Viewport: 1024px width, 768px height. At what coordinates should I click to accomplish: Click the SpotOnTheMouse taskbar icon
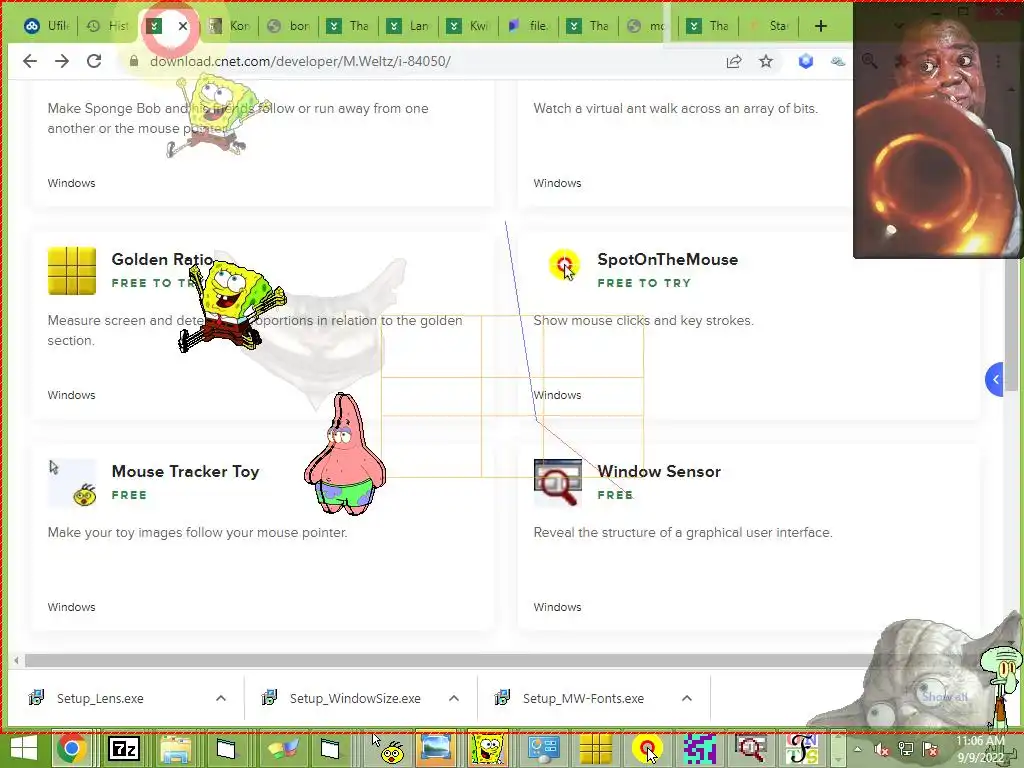click(647, 749)
